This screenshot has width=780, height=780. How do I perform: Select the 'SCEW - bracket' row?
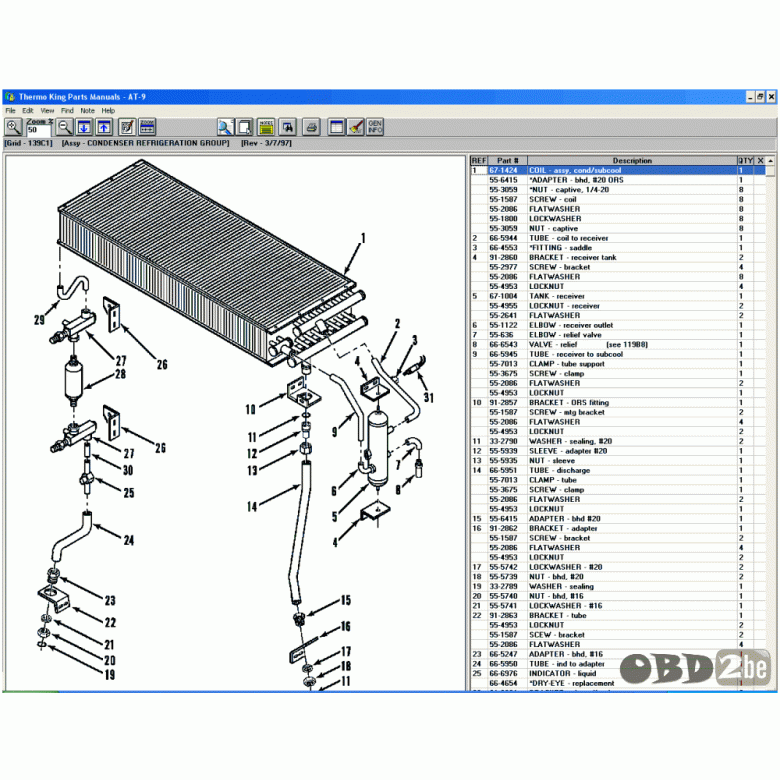point(618,635)
